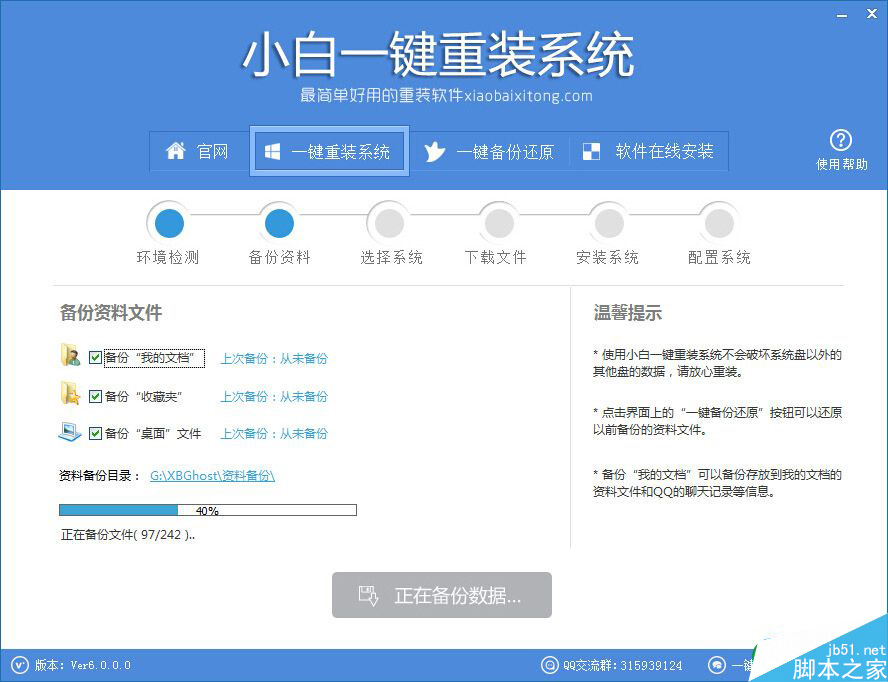Click the Windows logo on 一键重装系统 tab
Screen dimensions: 888x682
click(x=271, y=150)
